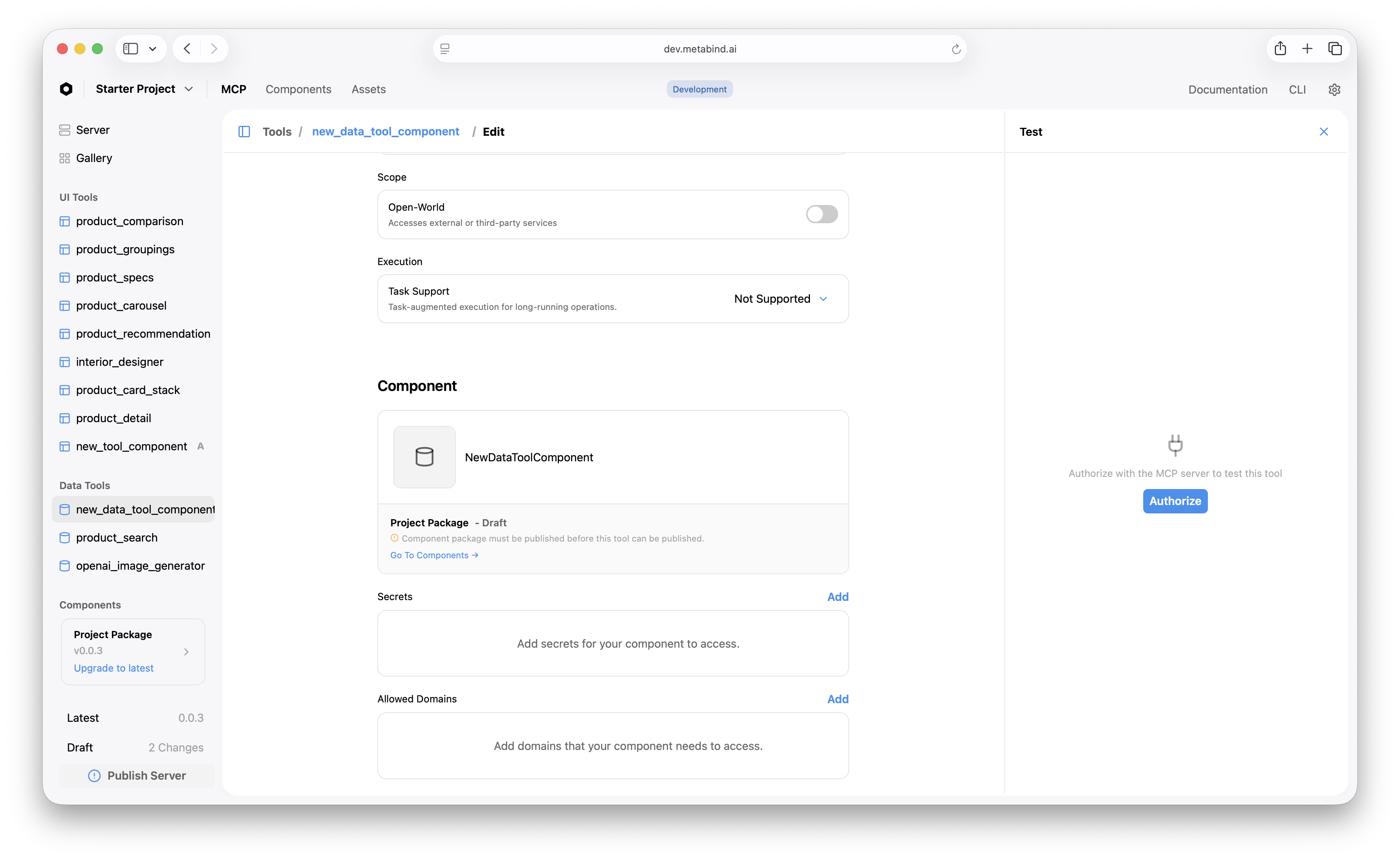Click the product_recommendation tool icon
Viewport: 1400px width, 861px height.
click(64, 334)
